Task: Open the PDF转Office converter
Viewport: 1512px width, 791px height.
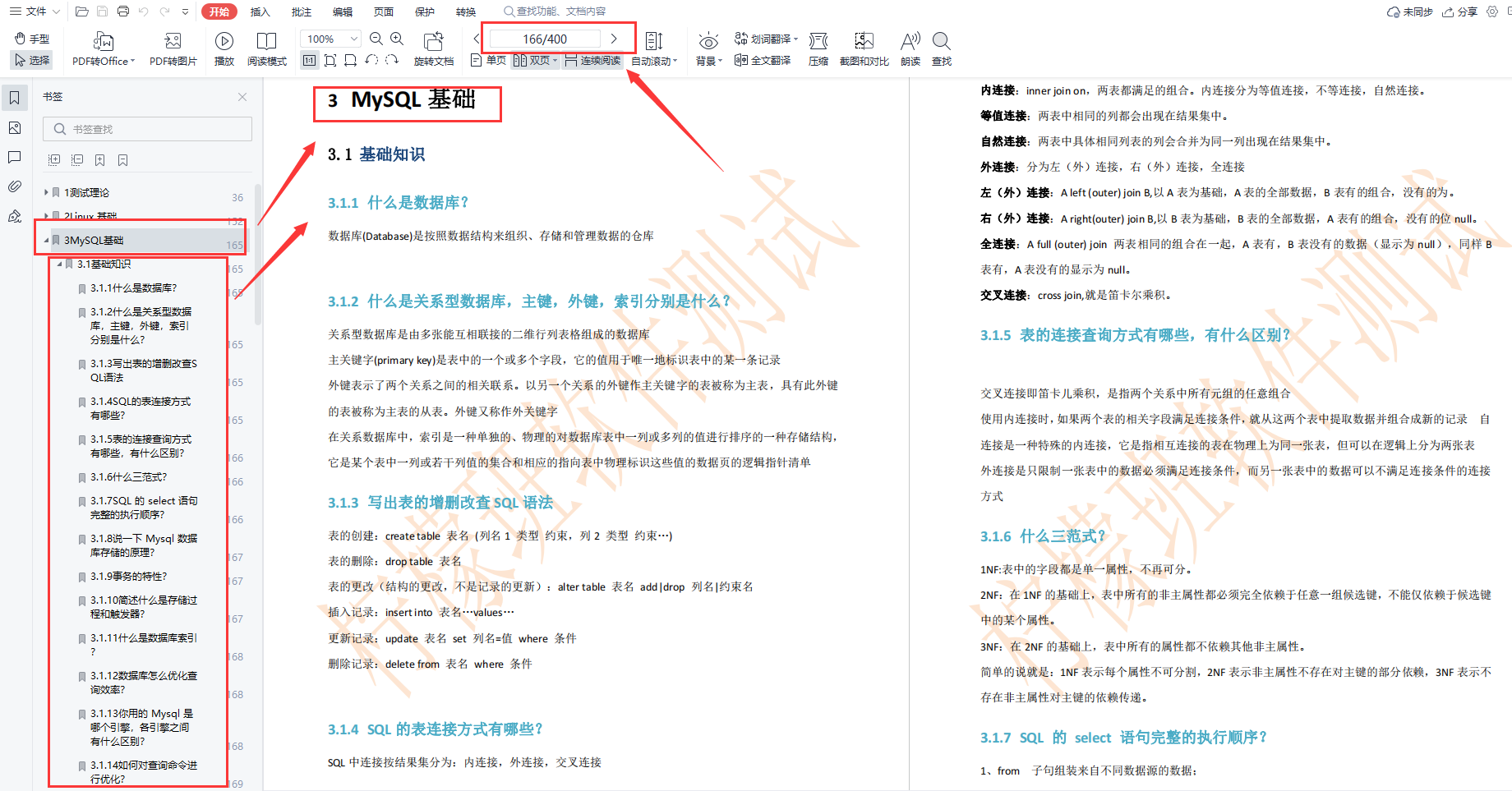Action: pyautogui.click(x=104, y=49)
